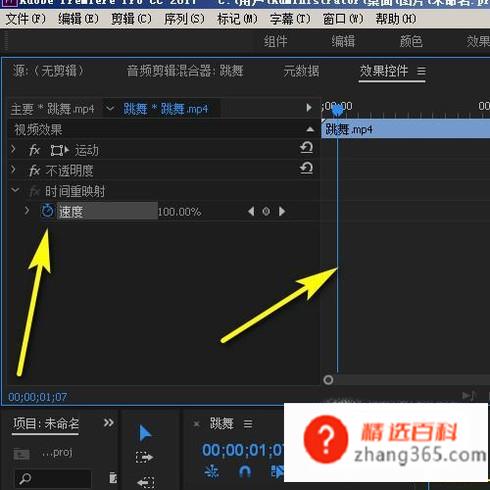
Task: Click the play audio loop icon
Action: (469, 396)
